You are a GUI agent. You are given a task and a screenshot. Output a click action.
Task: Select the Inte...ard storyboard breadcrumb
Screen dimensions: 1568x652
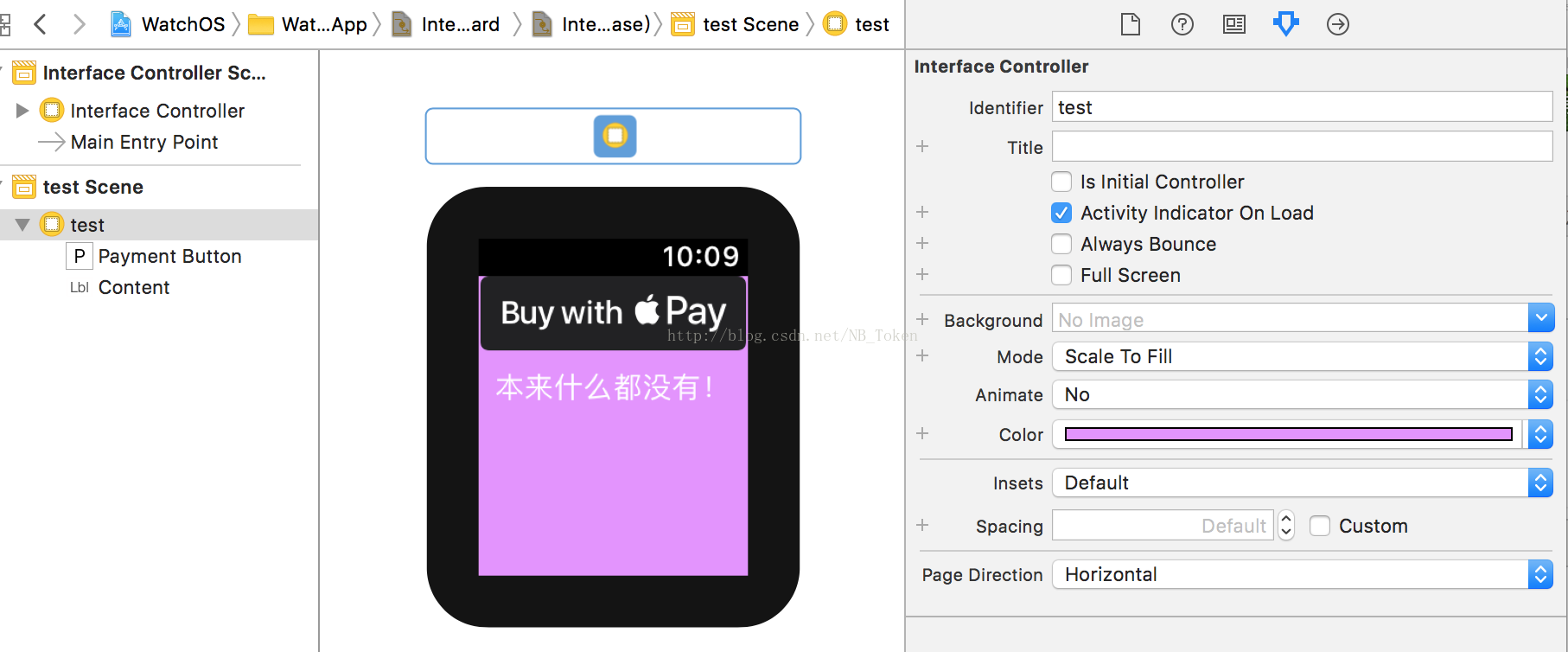[446, 24]
